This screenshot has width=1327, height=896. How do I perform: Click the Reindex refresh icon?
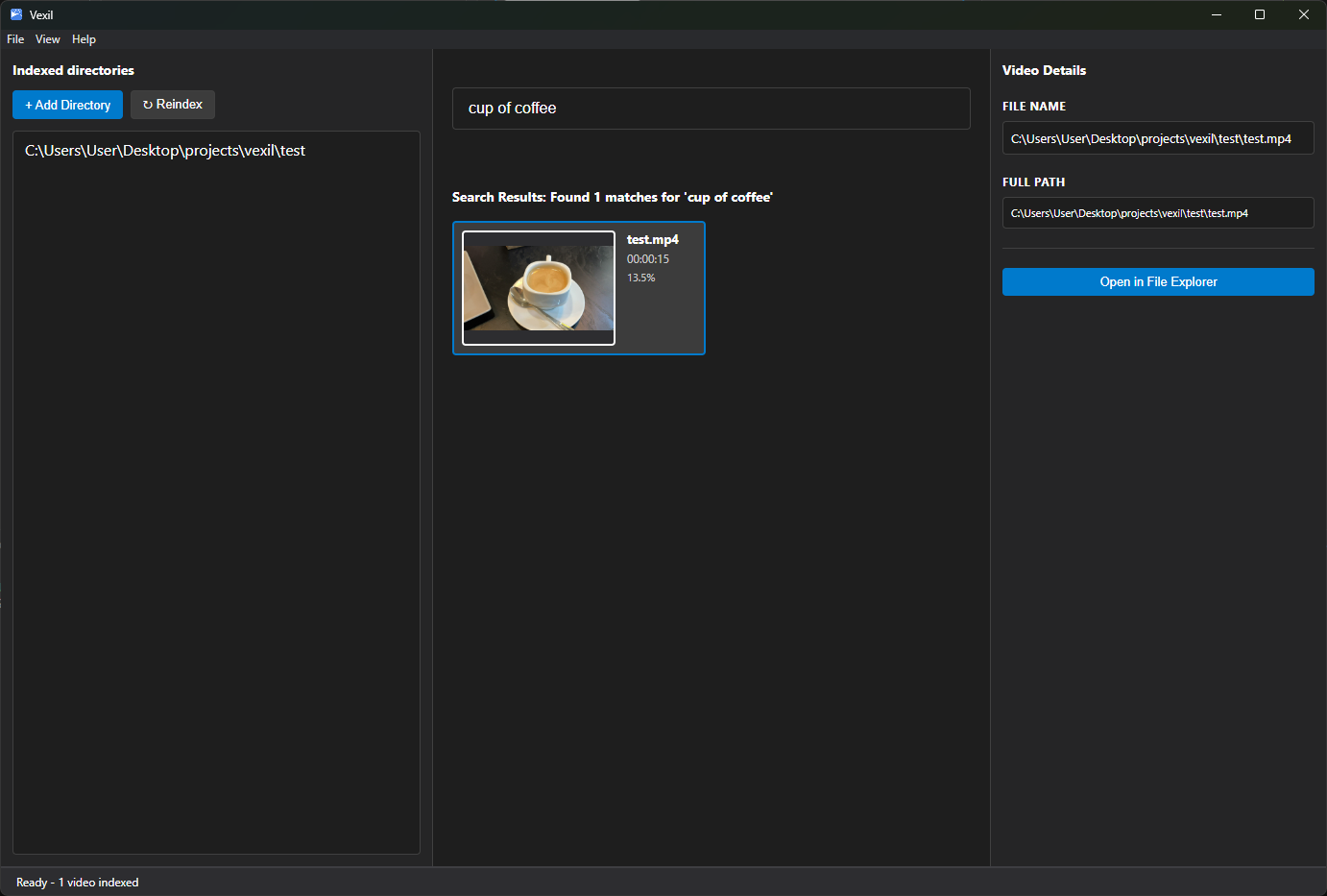pos(145,104)
